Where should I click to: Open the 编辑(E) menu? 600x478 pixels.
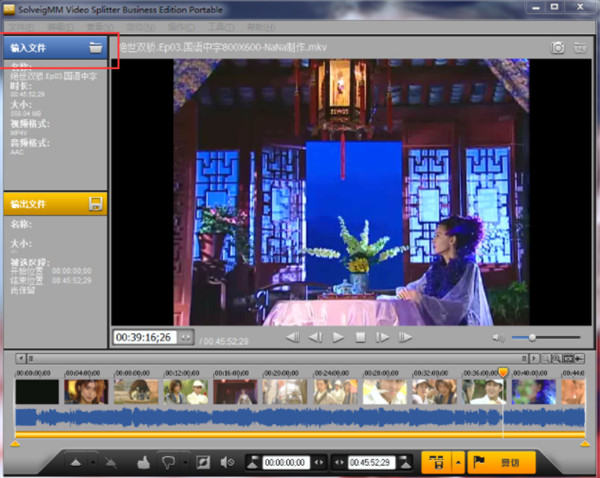pos(60,27)
